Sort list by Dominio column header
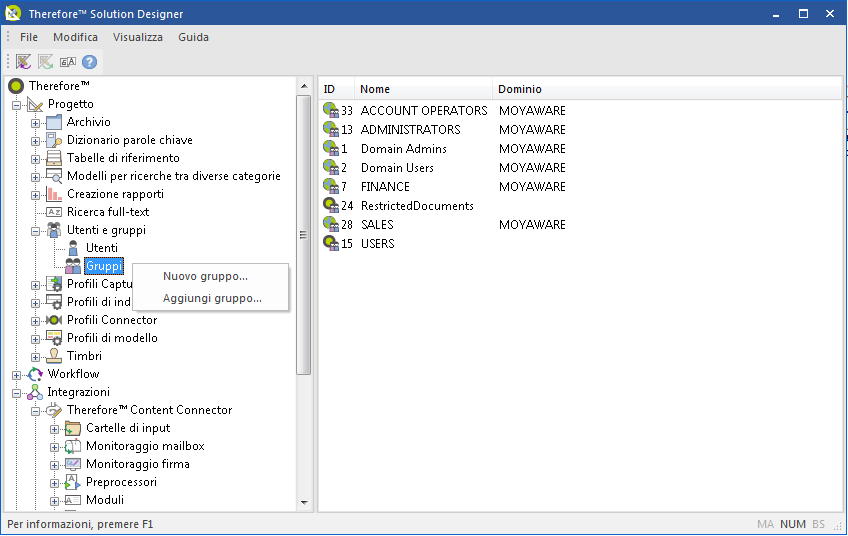The image size is (848, 536). click(x=667, y=89)
